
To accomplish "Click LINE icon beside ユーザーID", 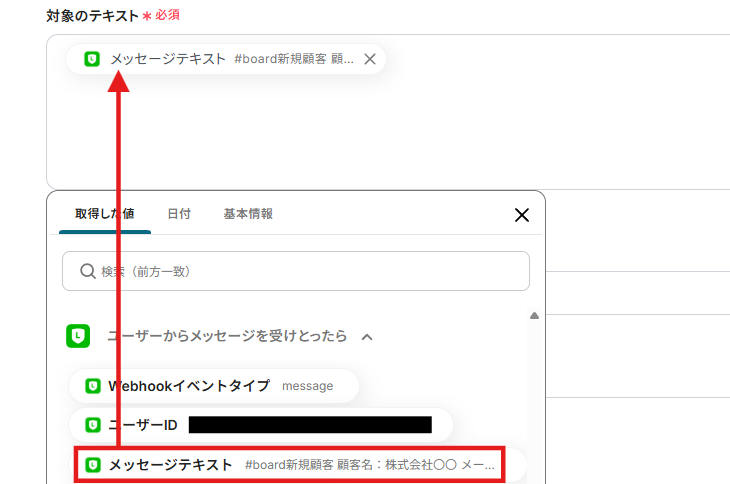I will 93,425.
